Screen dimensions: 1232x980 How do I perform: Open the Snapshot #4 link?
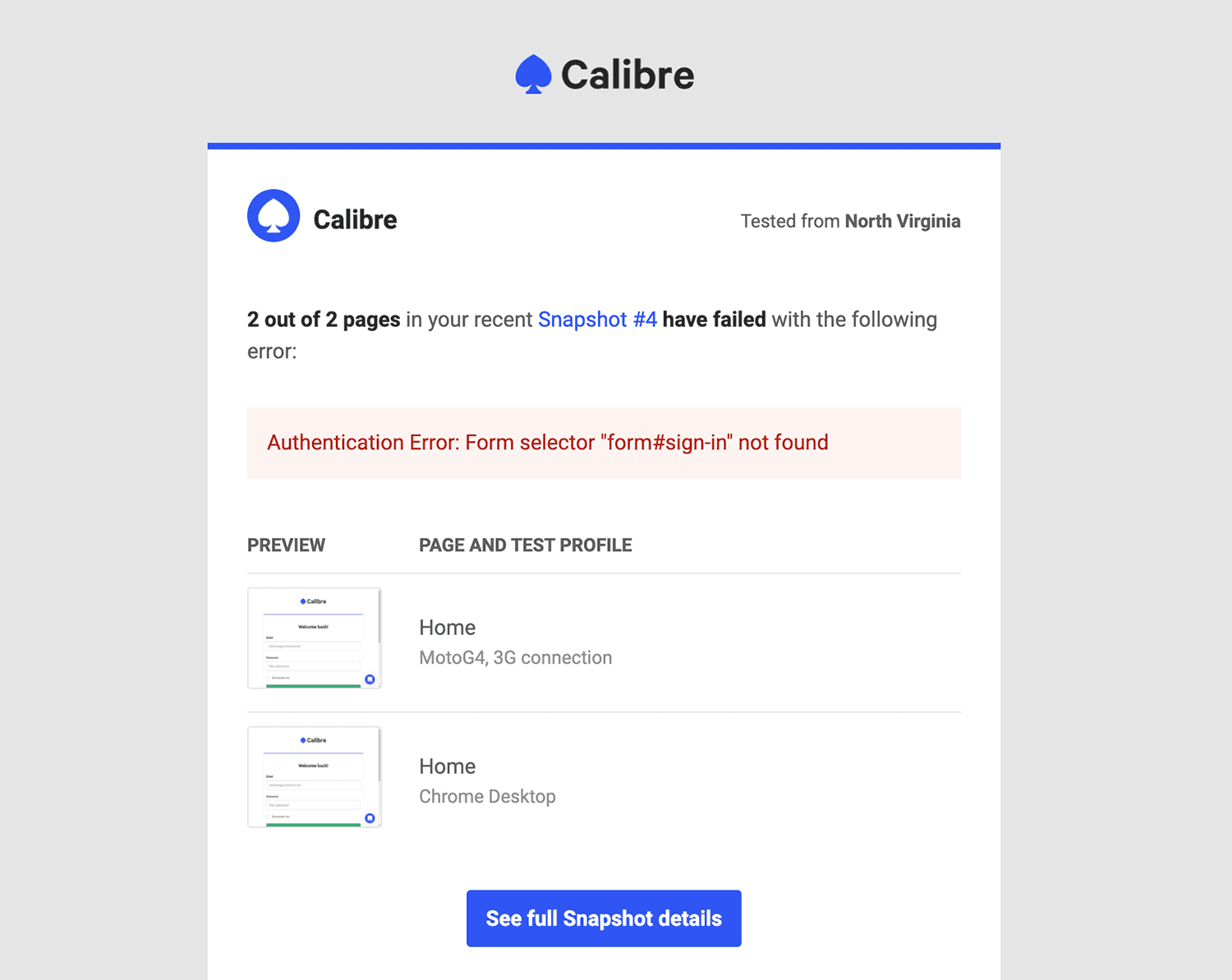(x=597, y=320)
